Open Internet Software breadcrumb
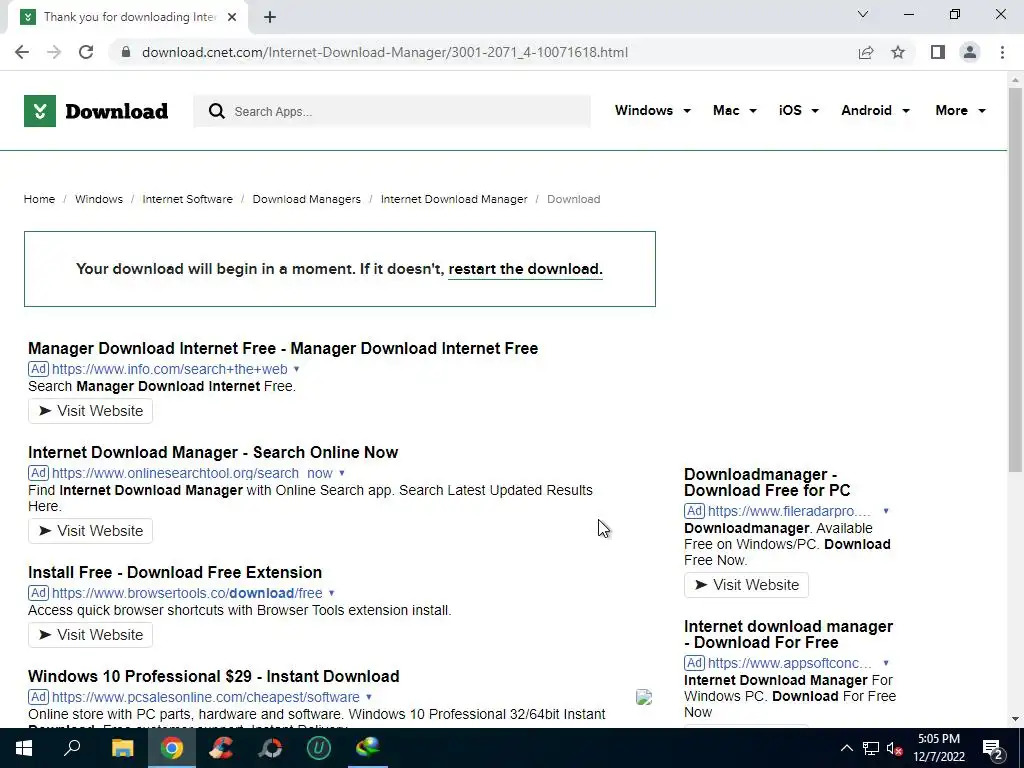The width and height of the screenshot is (1024, 768). (187, 199)
